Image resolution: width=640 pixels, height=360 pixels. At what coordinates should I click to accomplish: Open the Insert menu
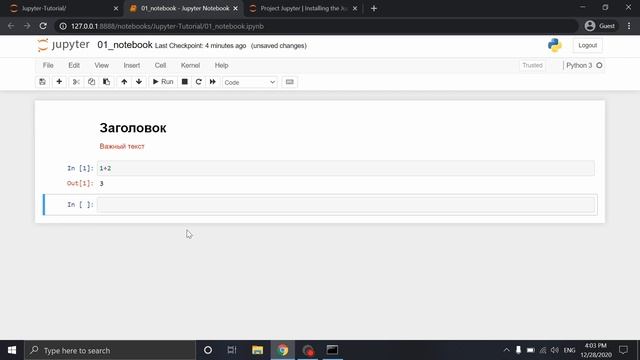[x=131, y=65]
